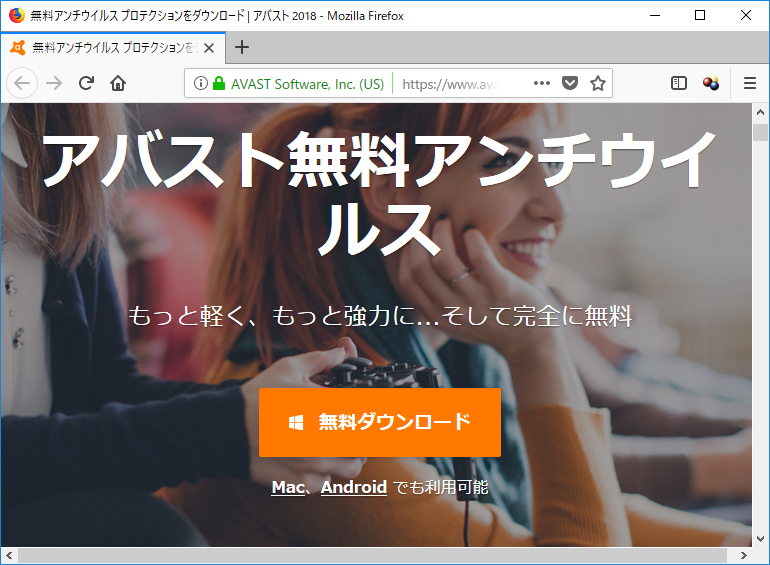This screenshot has height=565, width=770.
Task: Save page to Pocket
Action: click(x=570, y=83)
